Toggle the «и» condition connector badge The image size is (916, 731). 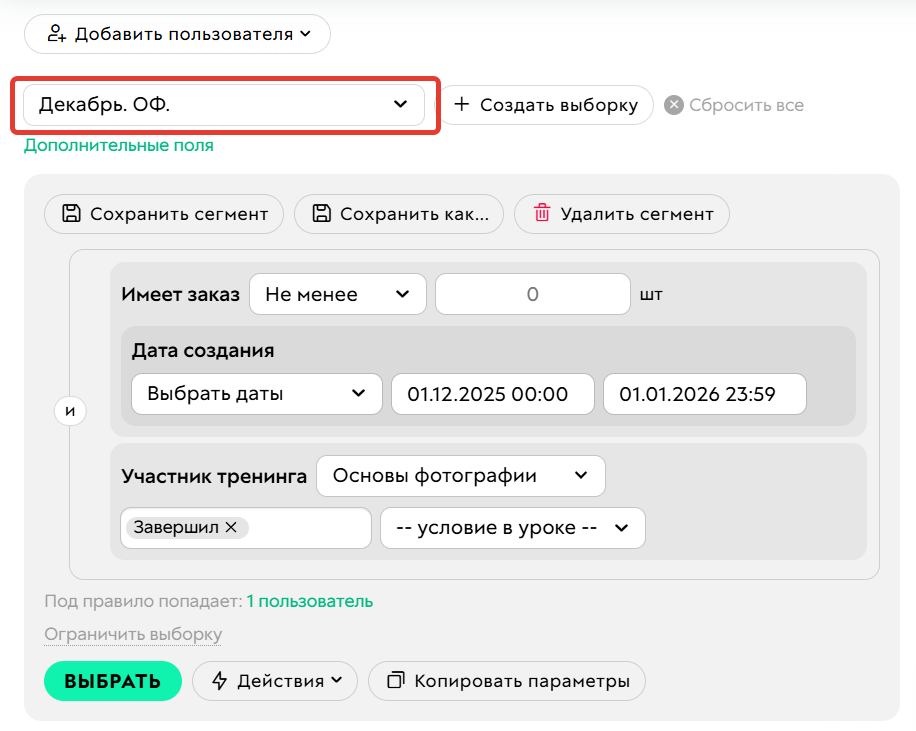[70, 410]
